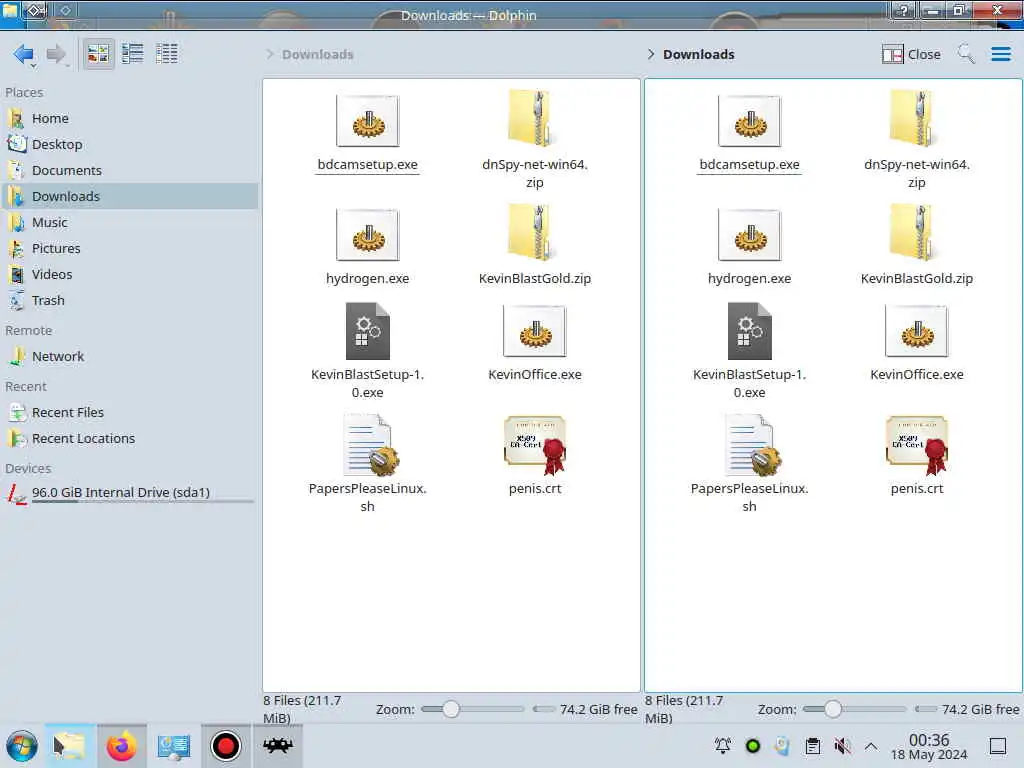Select hydrogen.exe icon in left pane
The image size is (1024, 768).
point(368,234)
